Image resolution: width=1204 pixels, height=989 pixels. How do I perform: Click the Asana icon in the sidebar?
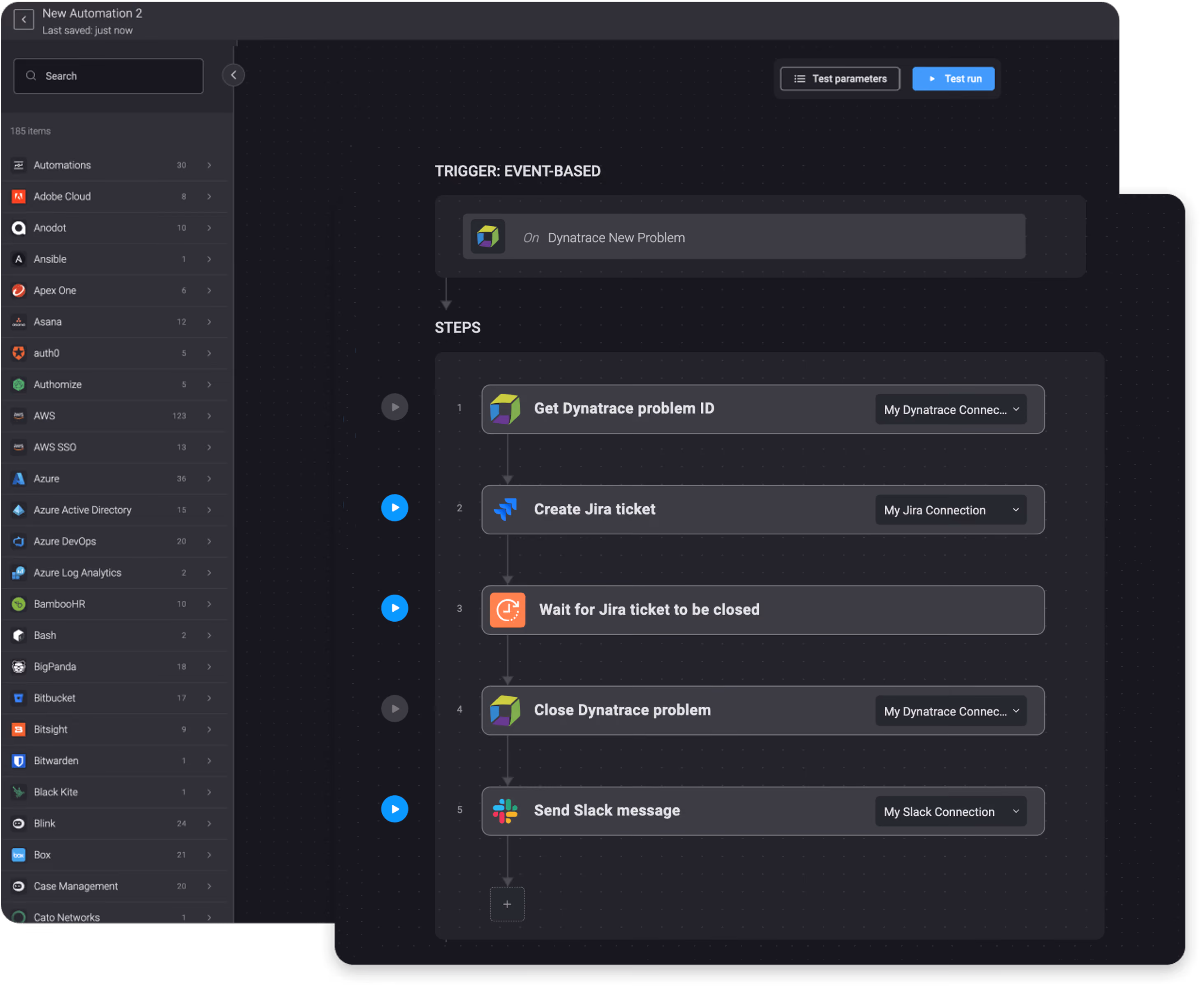tap(19, 322)
